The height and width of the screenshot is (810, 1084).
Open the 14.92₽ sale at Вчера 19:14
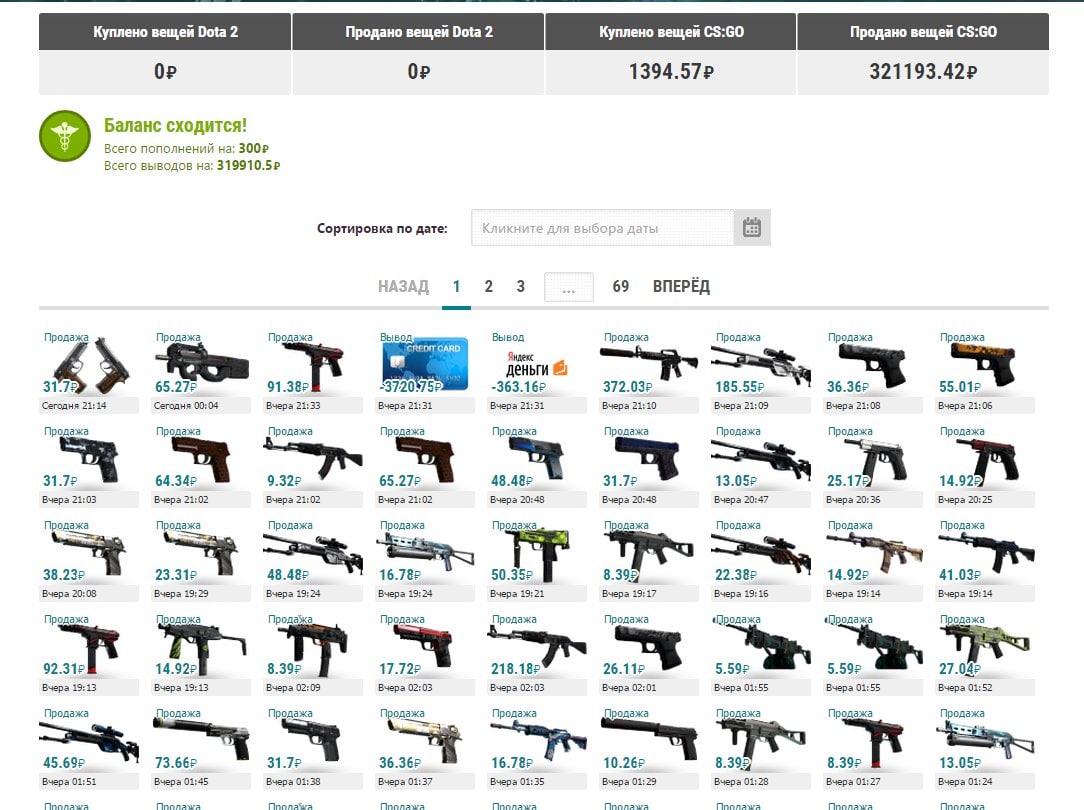click(873, 560)
